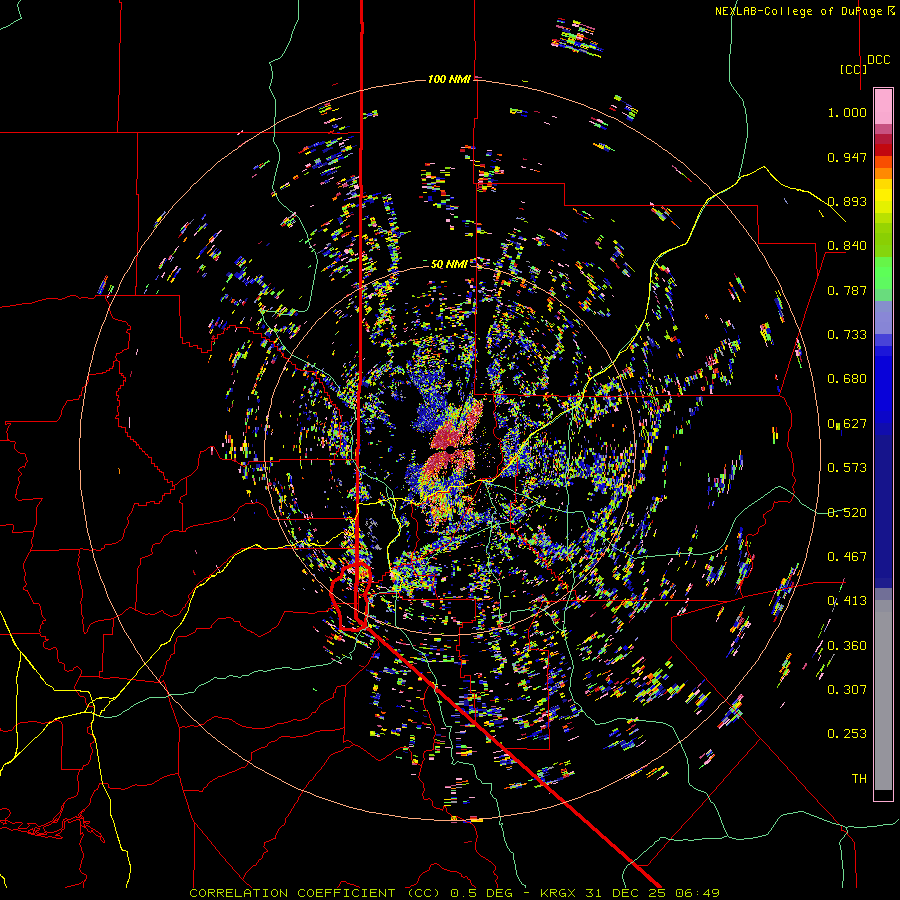Screen dimensions: 900x900
Task: Select the 0.787 legend value
Action: point(847,290)
